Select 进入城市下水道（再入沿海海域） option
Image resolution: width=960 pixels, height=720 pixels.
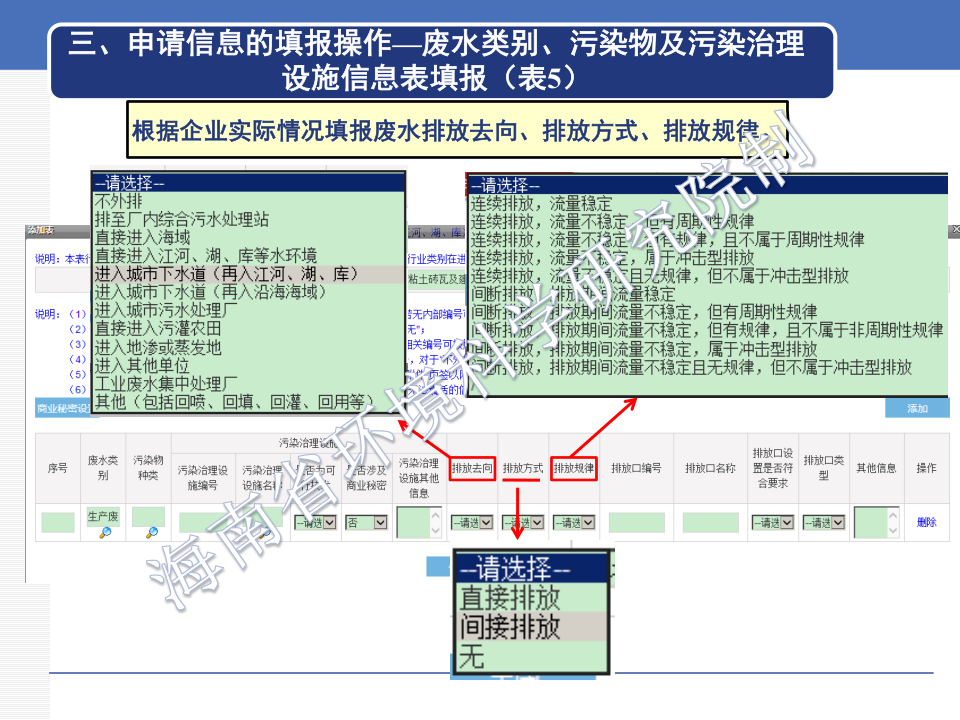click(249, 292)
